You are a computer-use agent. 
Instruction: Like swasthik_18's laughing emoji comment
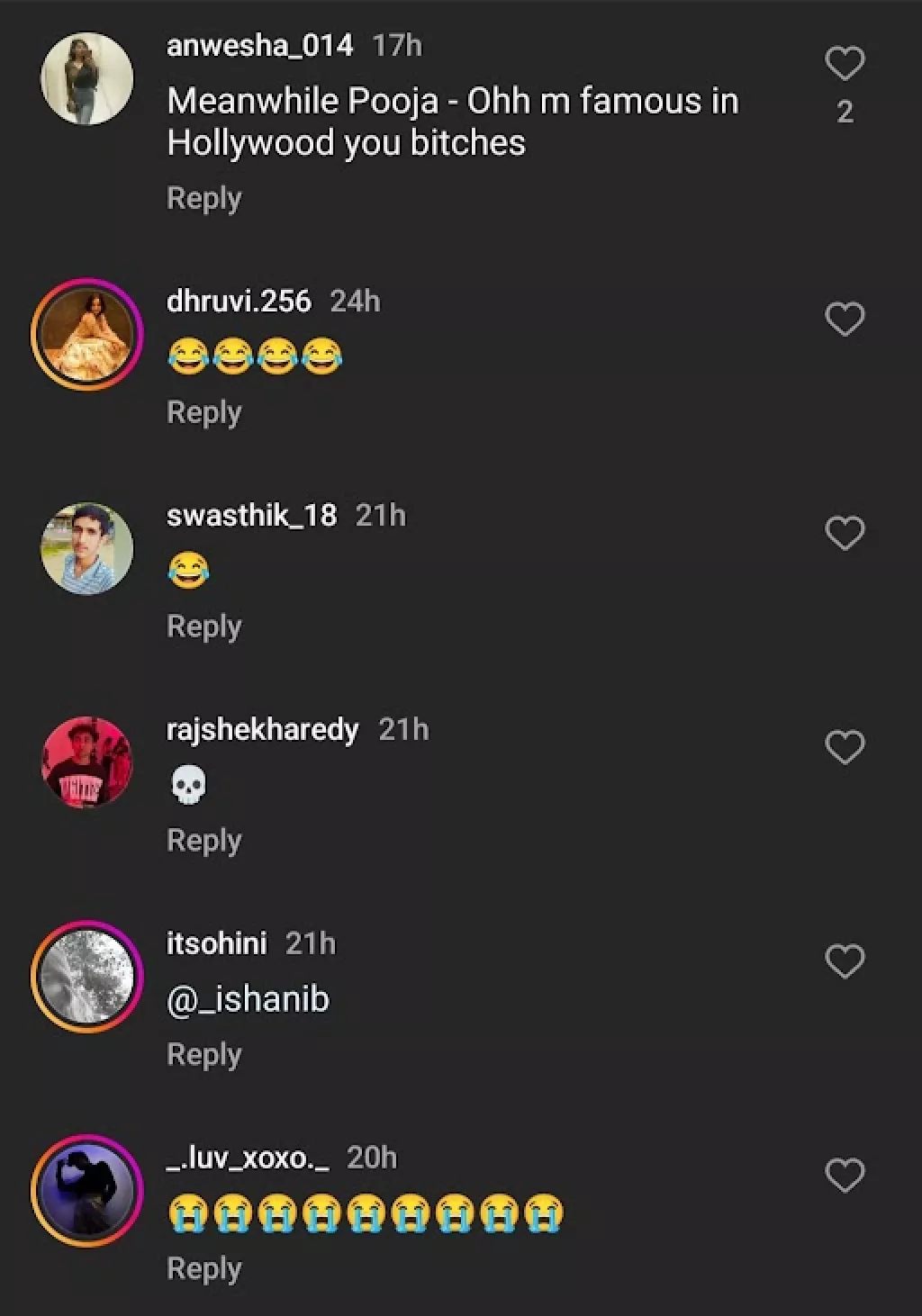pyautogui.click(x=845, y=534)
